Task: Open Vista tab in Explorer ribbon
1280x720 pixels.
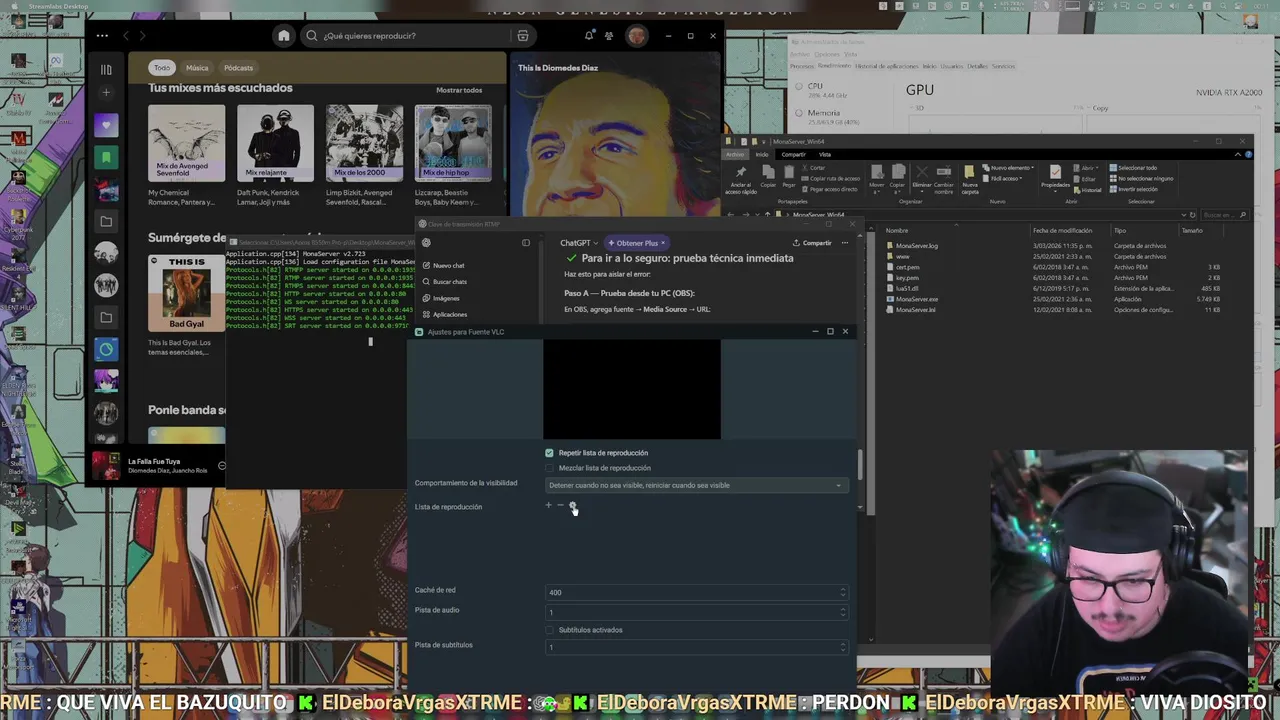Action: [825, 154]
